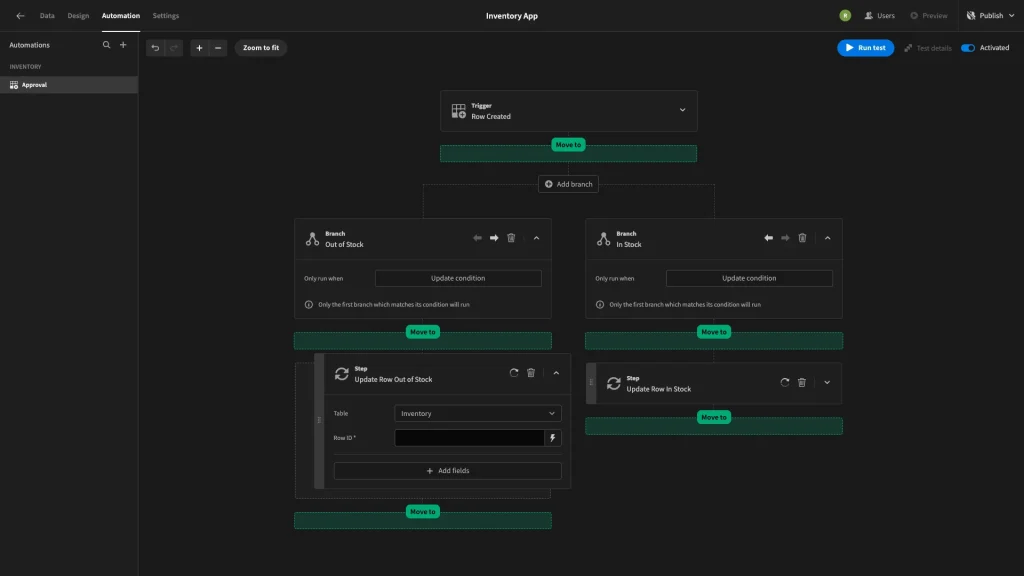This screenshot has width=1024, height=576.
Task: Toggle the Activated switch off
Action: tap(967, 48)
